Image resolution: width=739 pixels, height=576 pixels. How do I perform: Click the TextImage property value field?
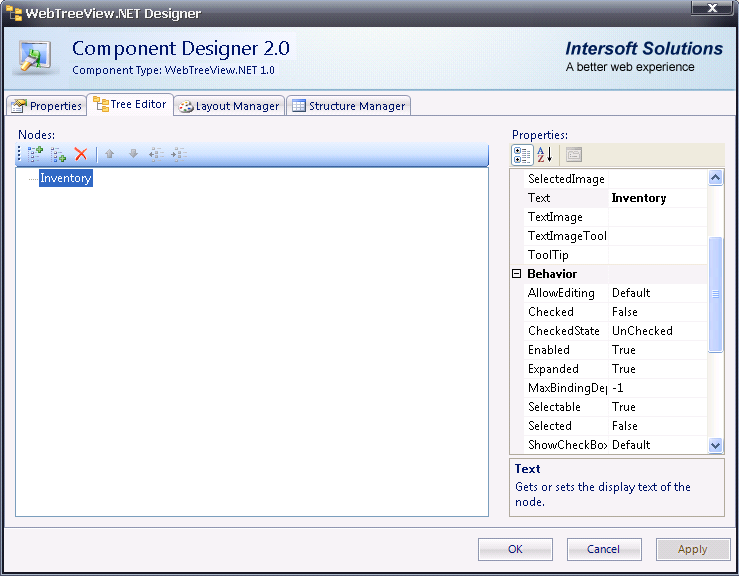click(658, 217)
